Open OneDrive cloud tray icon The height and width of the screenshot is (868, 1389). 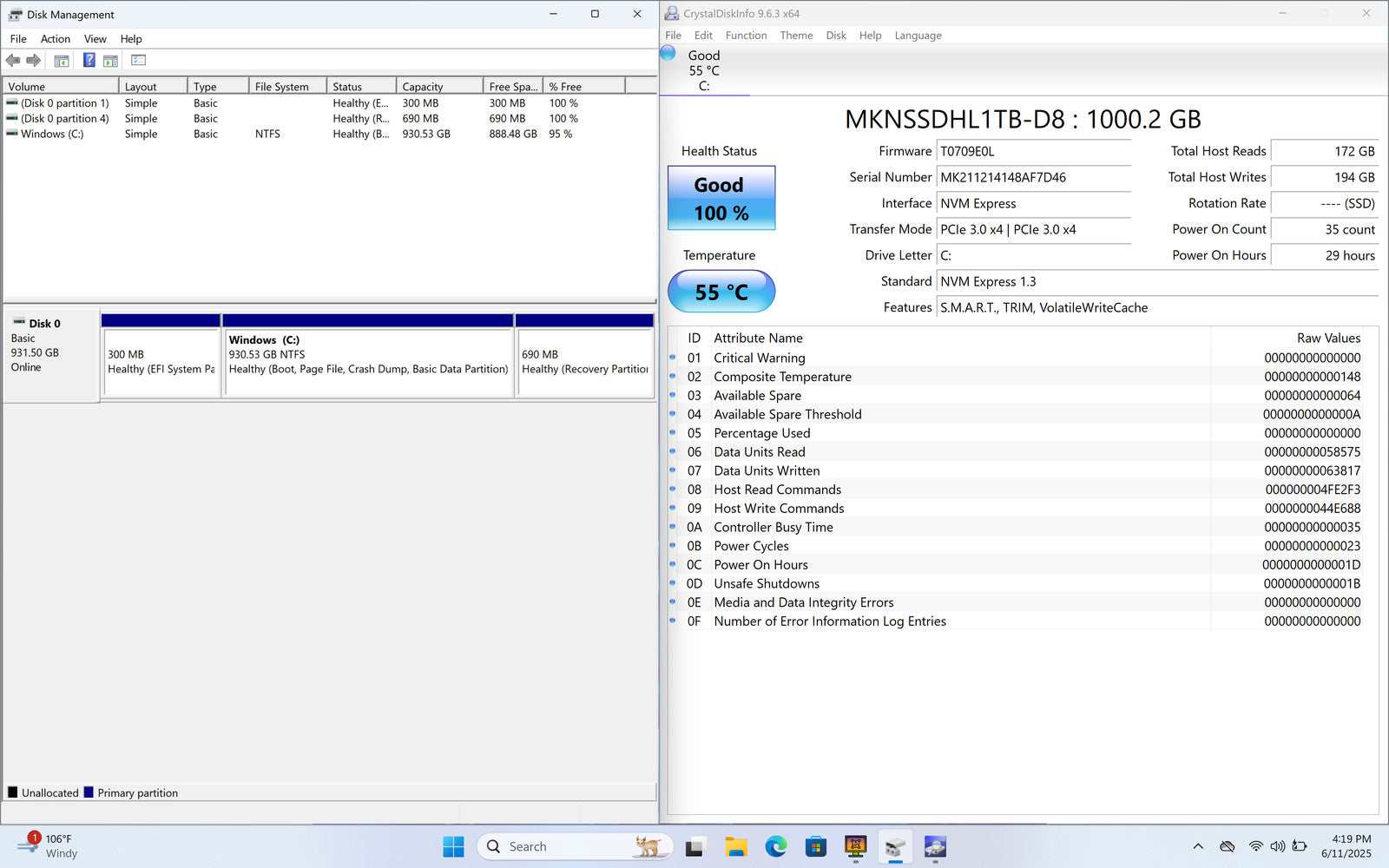tap(1227, 846)
